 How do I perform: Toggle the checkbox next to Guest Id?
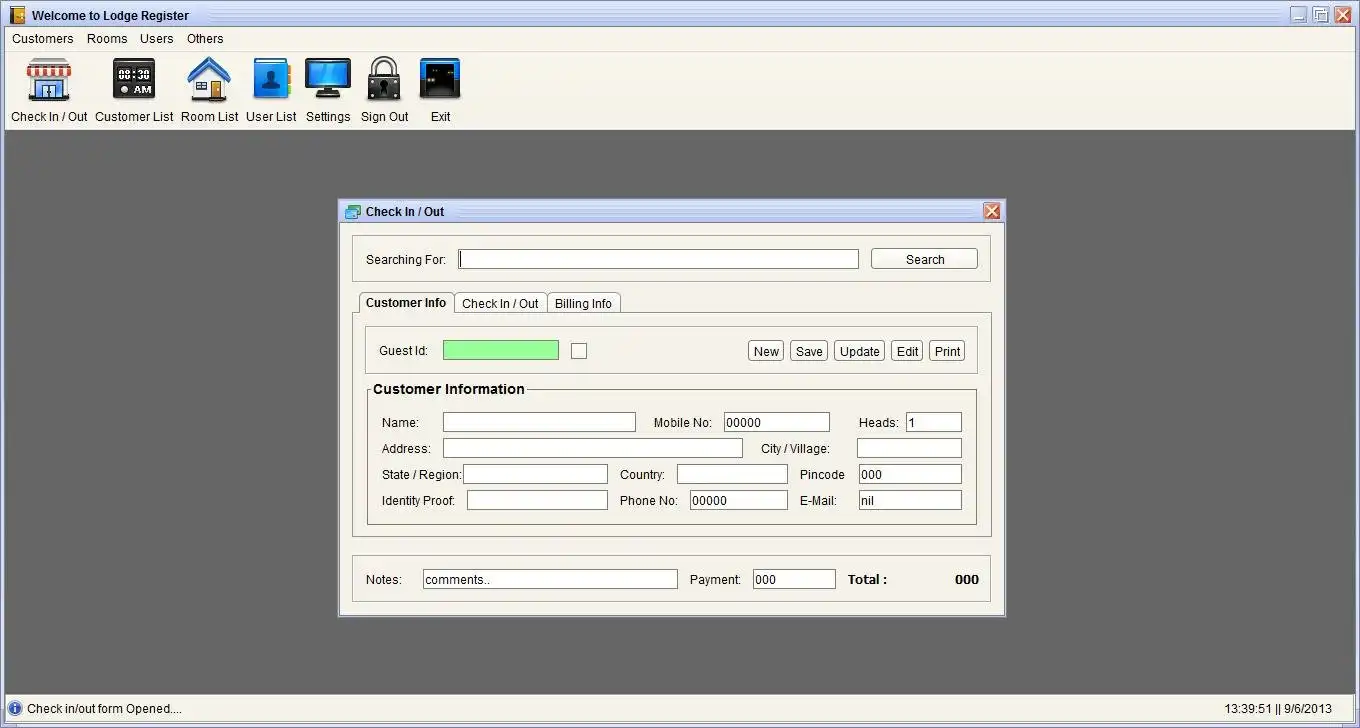[x=579, y=351]
